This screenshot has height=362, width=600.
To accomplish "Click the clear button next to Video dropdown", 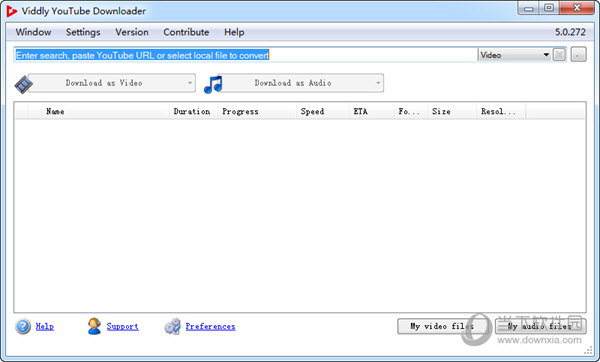I will click(559, 55).
